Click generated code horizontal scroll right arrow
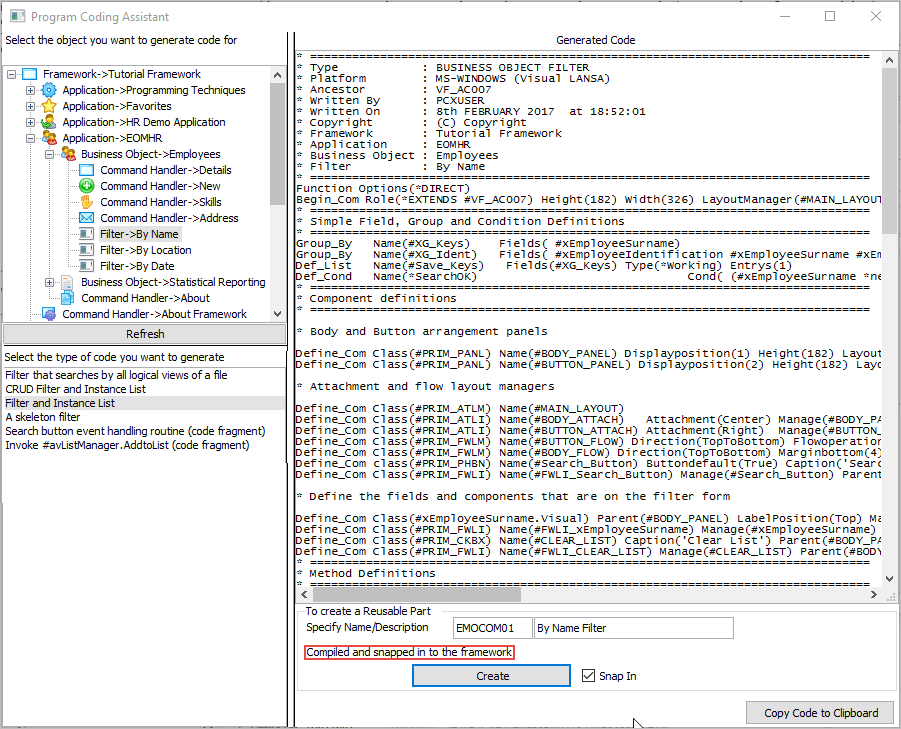 [x=873, y=595]
